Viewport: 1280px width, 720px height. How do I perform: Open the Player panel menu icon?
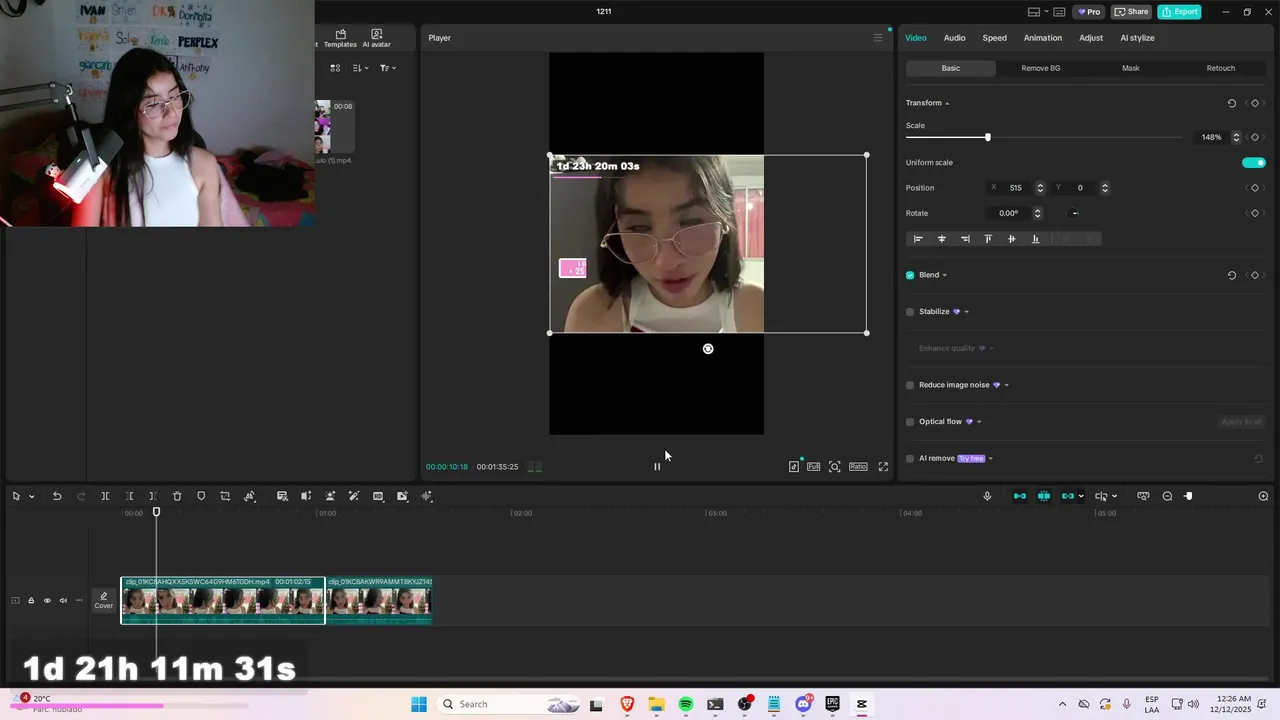(x=878, y=38)
